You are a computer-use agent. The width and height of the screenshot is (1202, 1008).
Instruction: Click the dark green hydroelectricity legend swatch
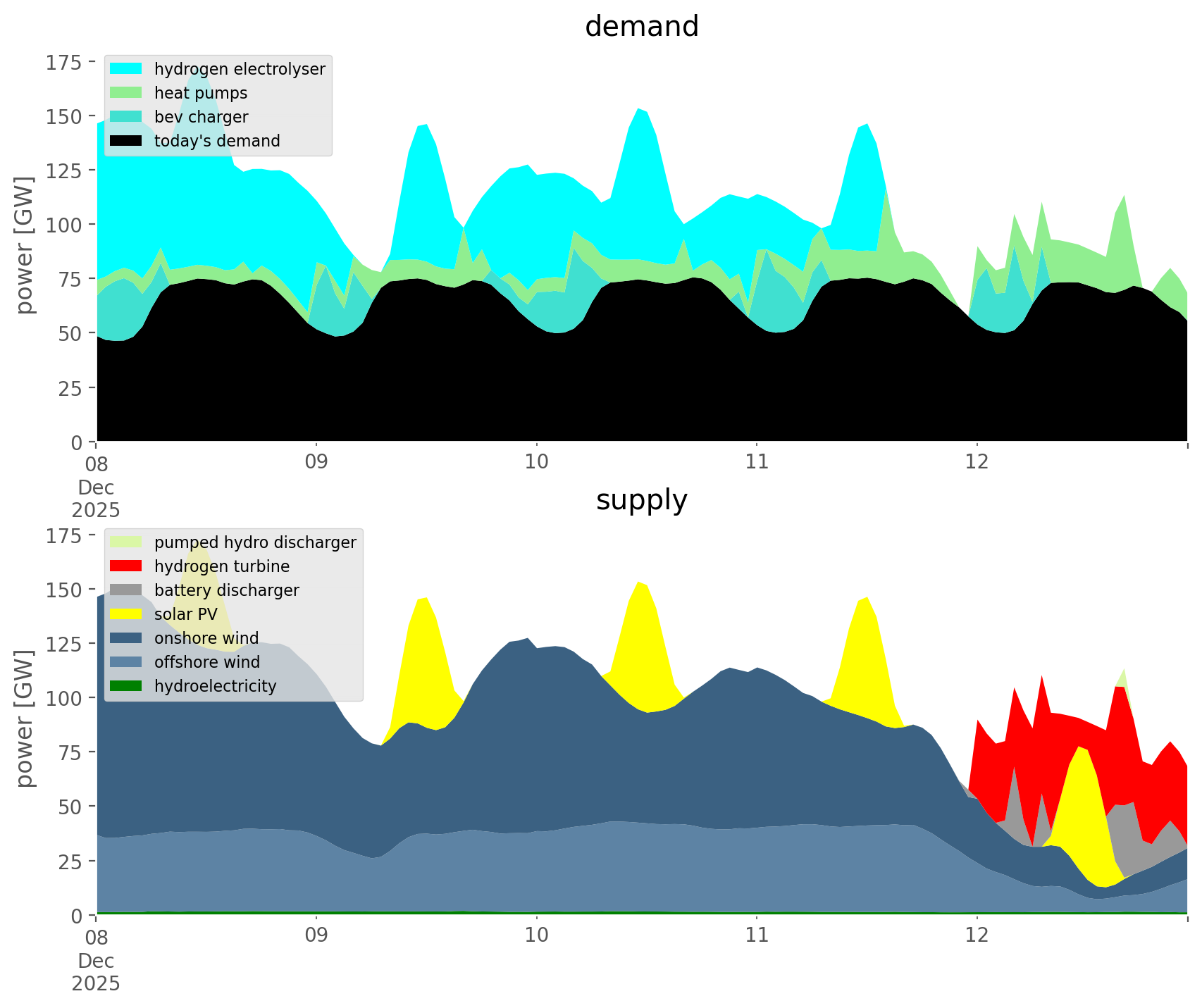pyautogui.click(x=126, y=686)
